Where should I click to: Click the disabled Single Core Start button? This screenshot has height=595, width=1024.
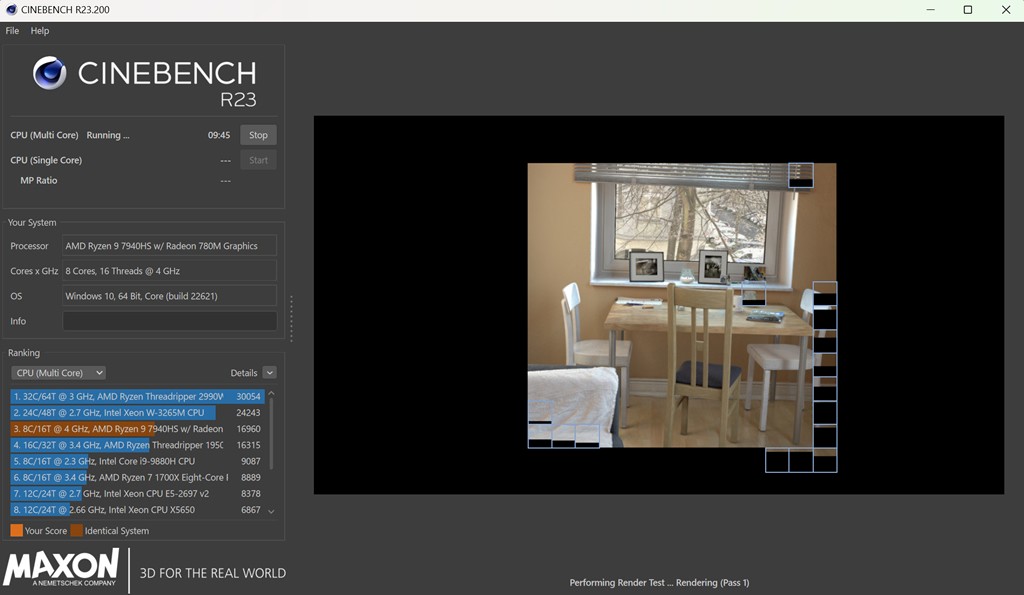[x=258, y=160]
